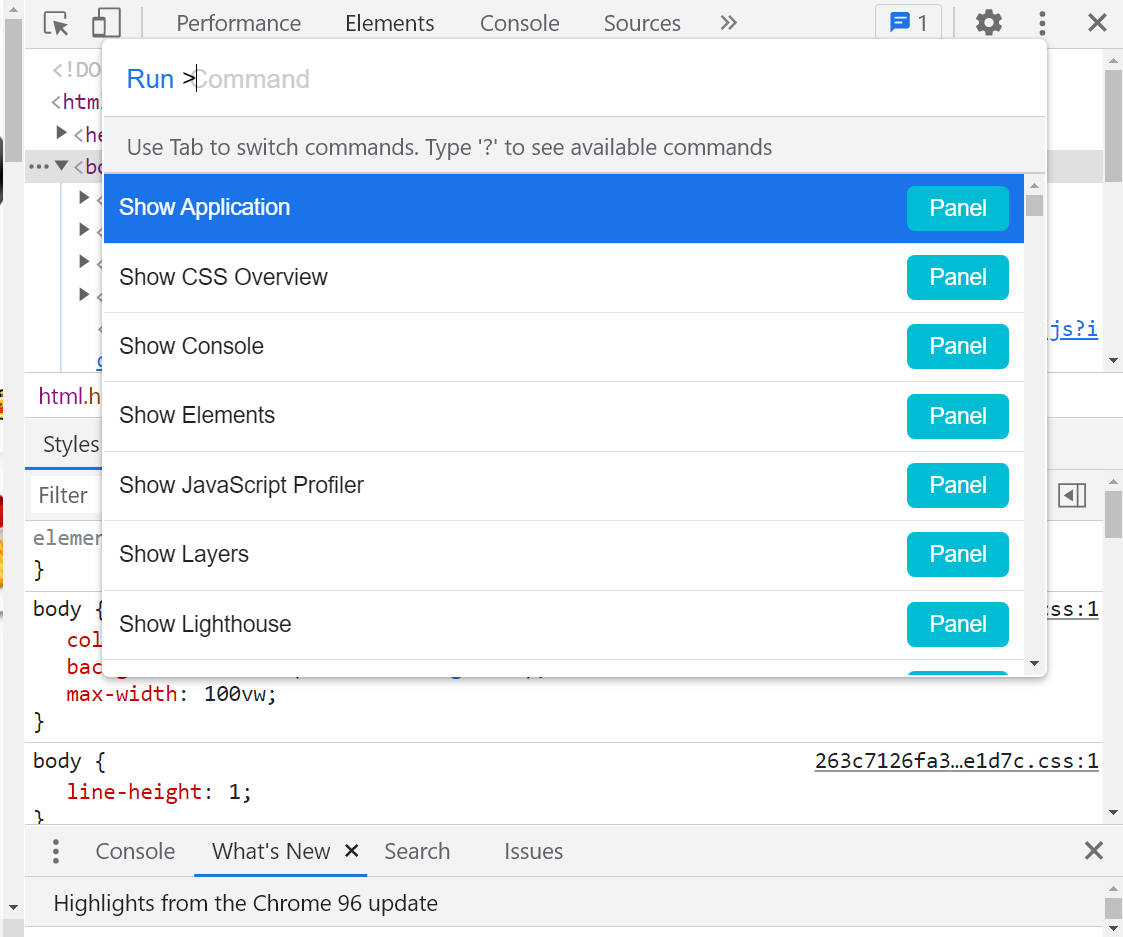Close the What's New tab
The height and width of the screenshot is (937, 1123).
click(351, 850)
